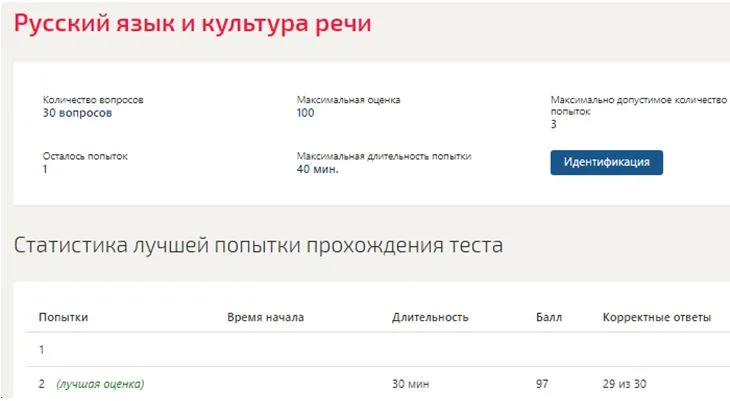The image size is (730, 401).
Task: Click the 40 мин. duration value
Action: pyautogui.click(x=318, y=169)
